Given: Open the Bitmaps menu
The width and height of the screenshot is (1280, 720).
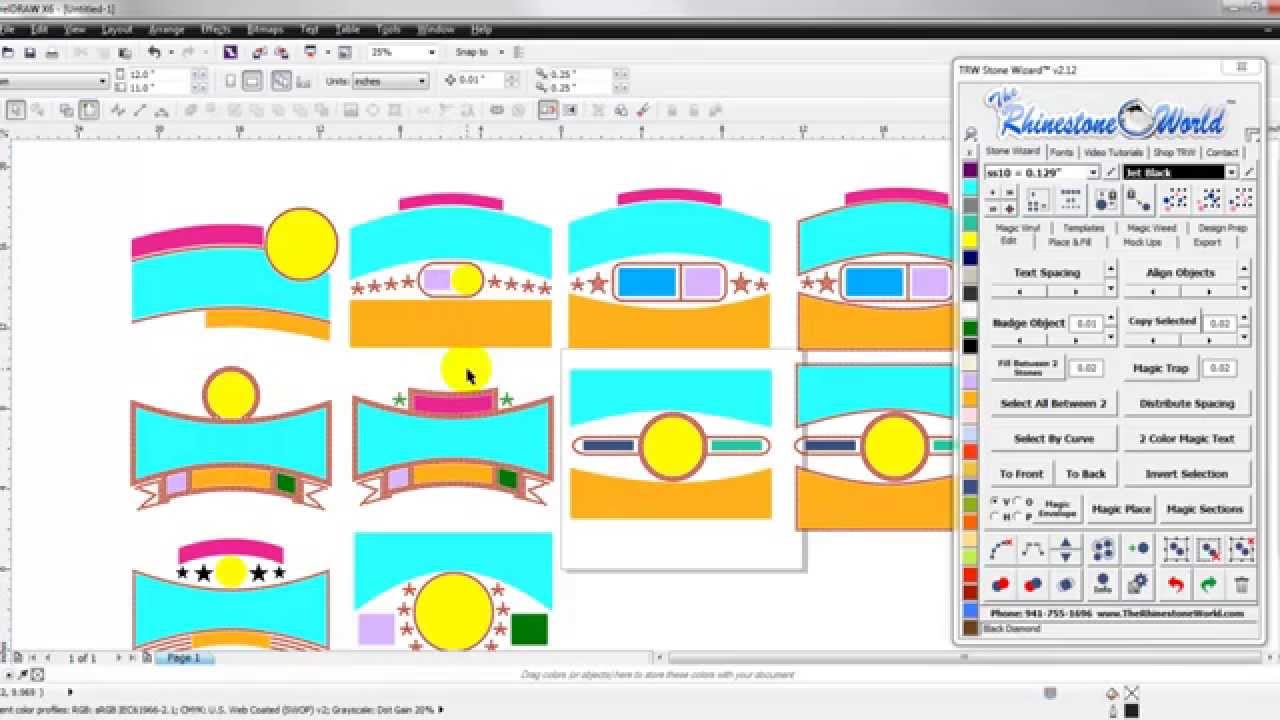Looking at the screenshot, I should [265, 30].
